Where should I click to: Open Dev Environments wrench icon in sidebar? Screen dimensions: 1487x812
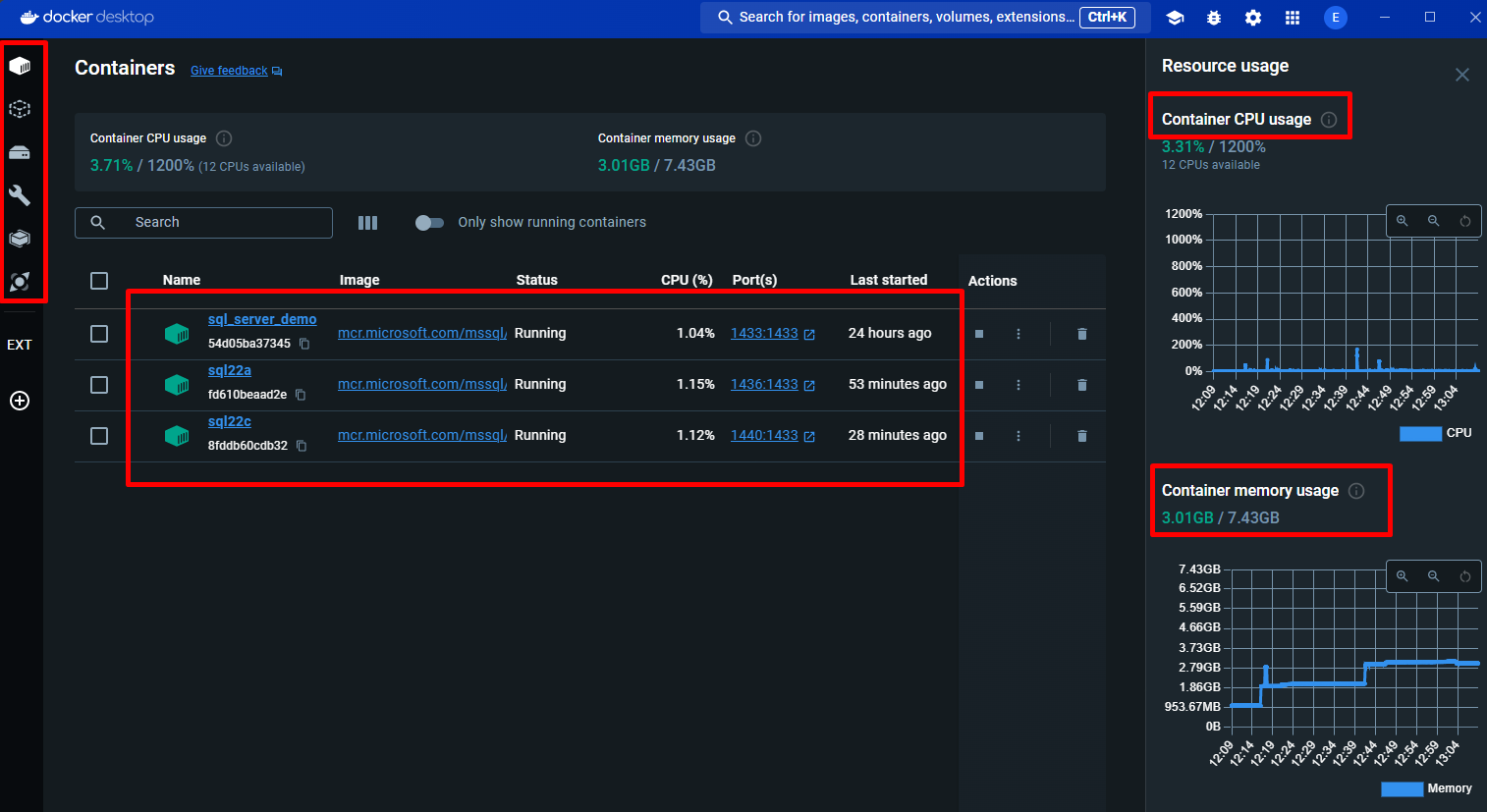20,195
